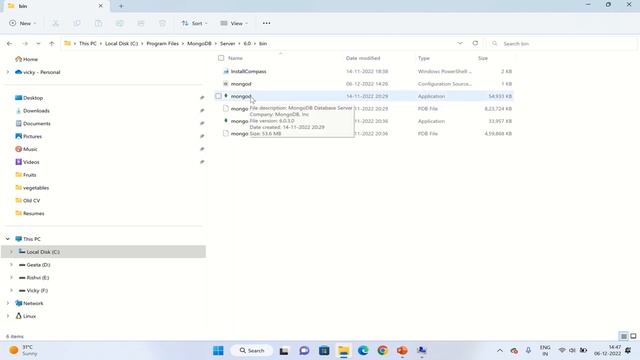Click Server in the address path
640x360 pixels.
click(227, 43)
